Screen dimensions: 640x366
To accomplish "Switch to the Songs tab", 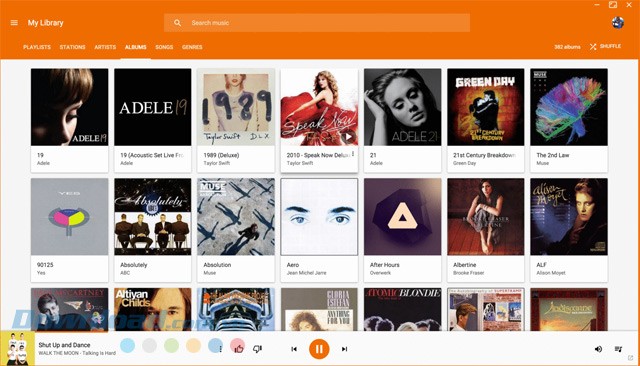I will pyautogui.click(x=164, y=47).
